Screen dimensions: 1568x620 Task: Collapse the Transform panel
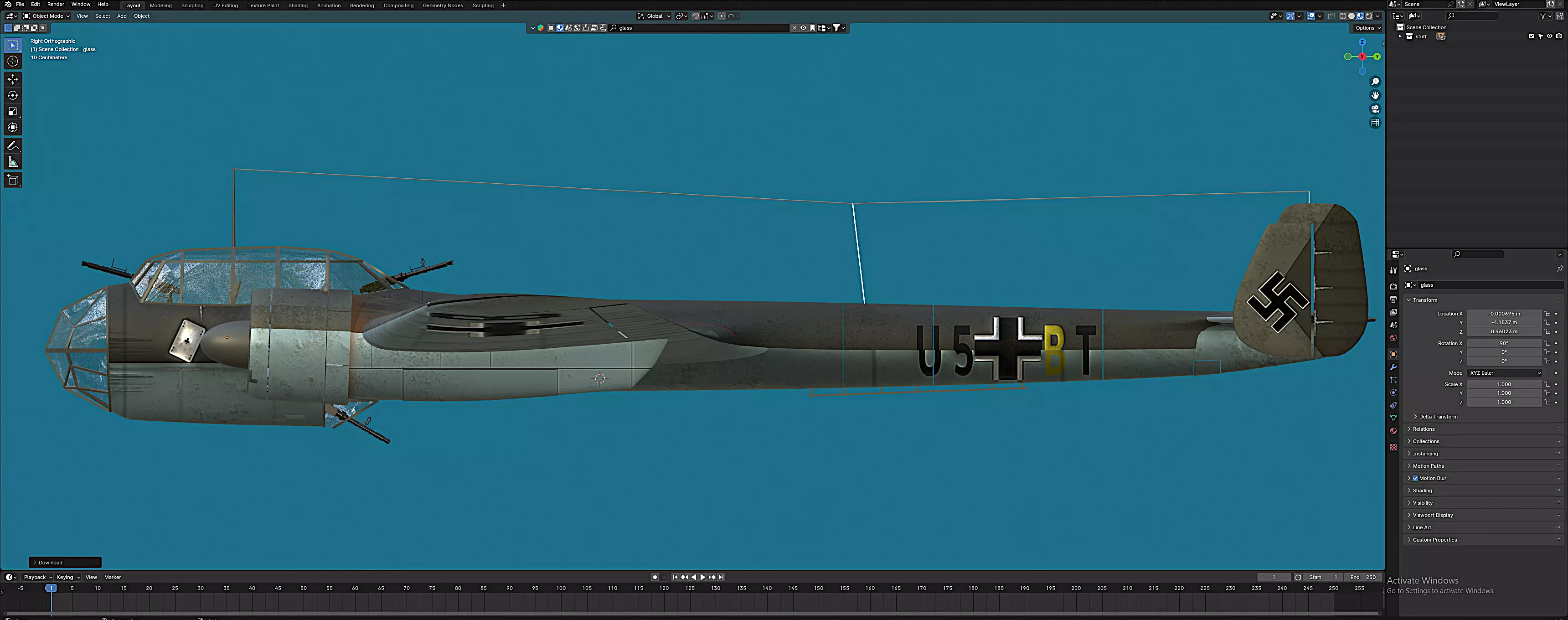tap(1424, 300)
